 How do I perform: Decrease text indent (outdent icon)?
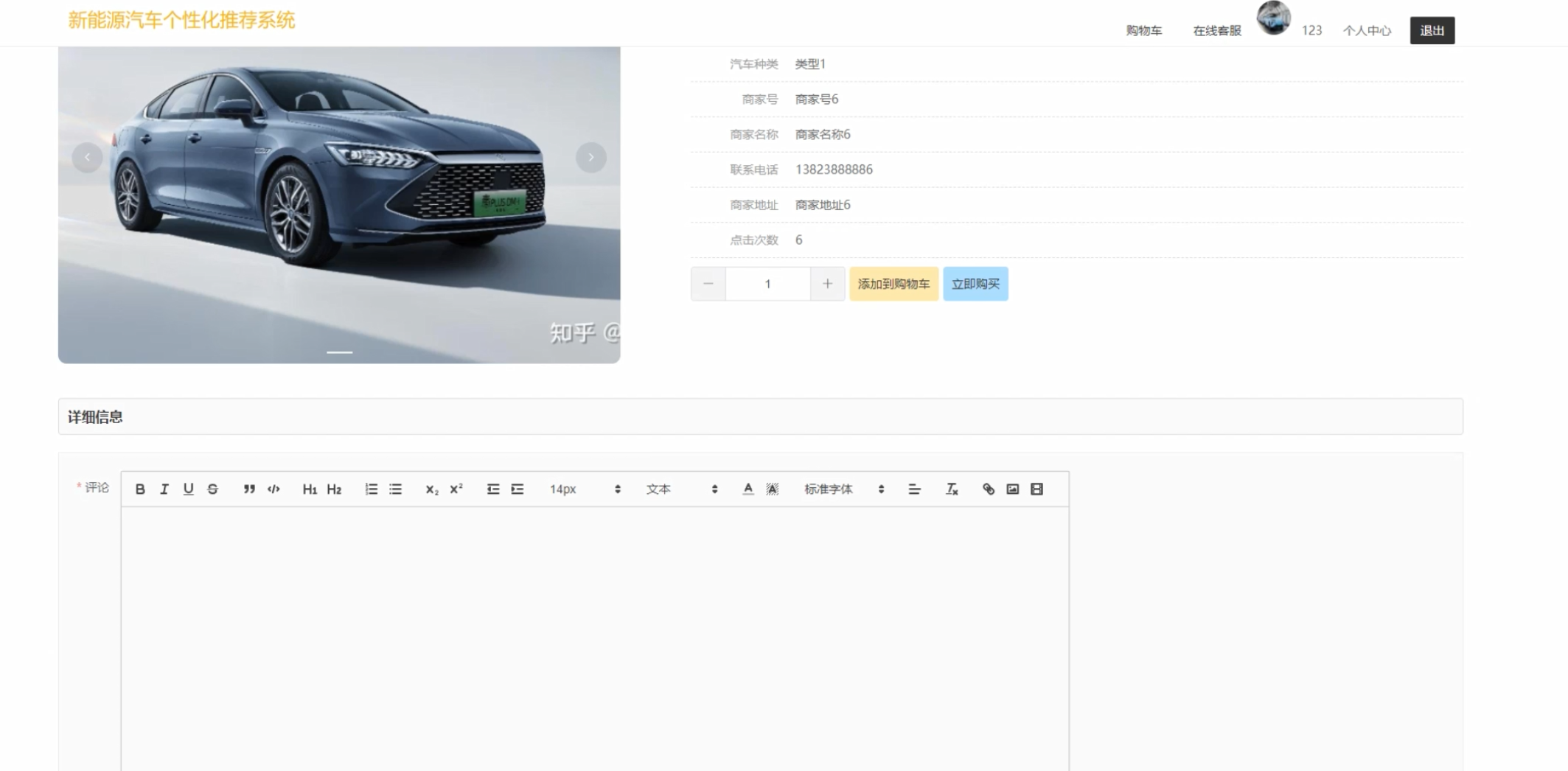coord(493,489)
